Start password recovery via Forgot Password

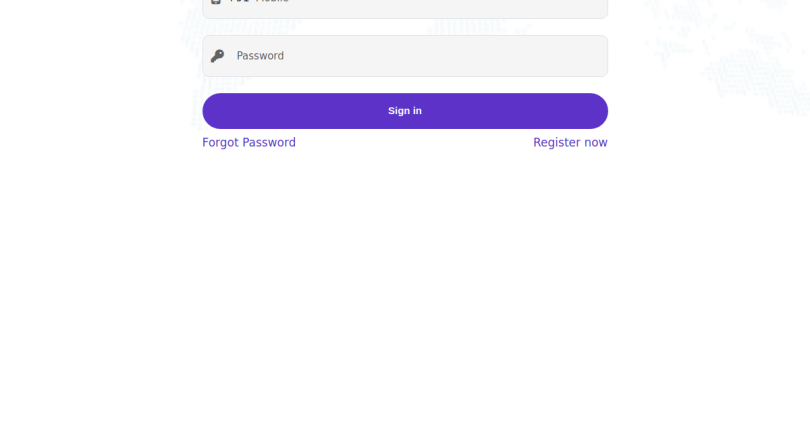point(249,142)
